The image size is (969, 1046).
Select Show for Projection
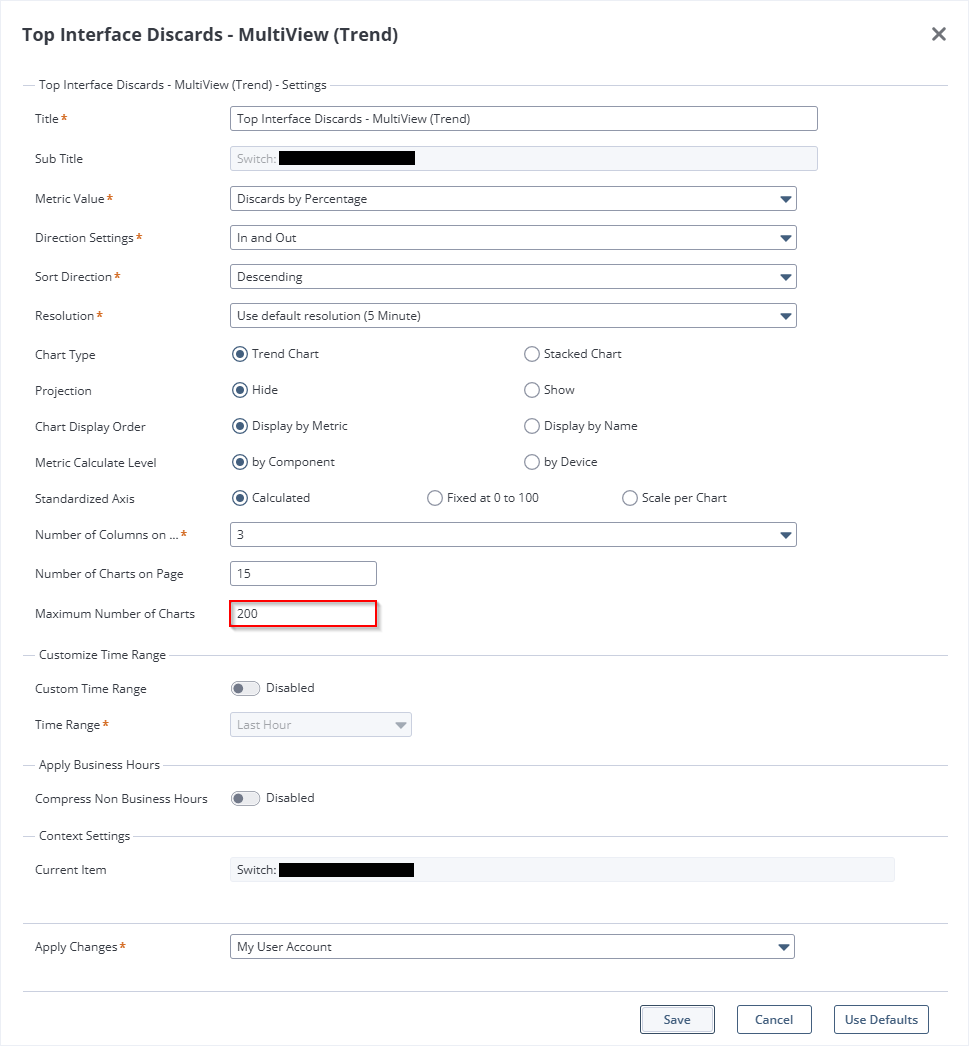pos(532,390)
